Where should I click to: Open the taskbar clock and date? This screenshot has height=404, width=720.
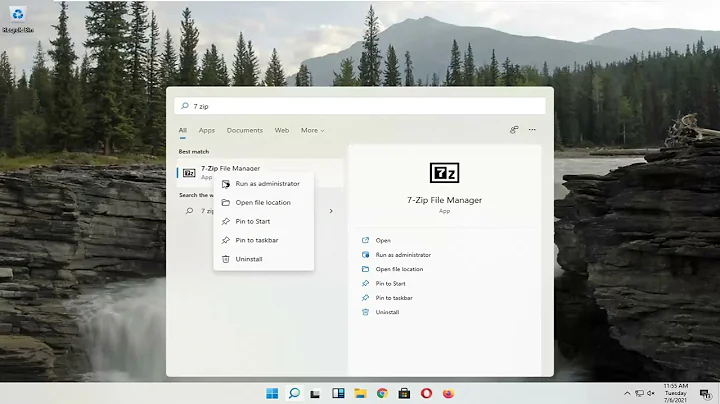(675, 393)
